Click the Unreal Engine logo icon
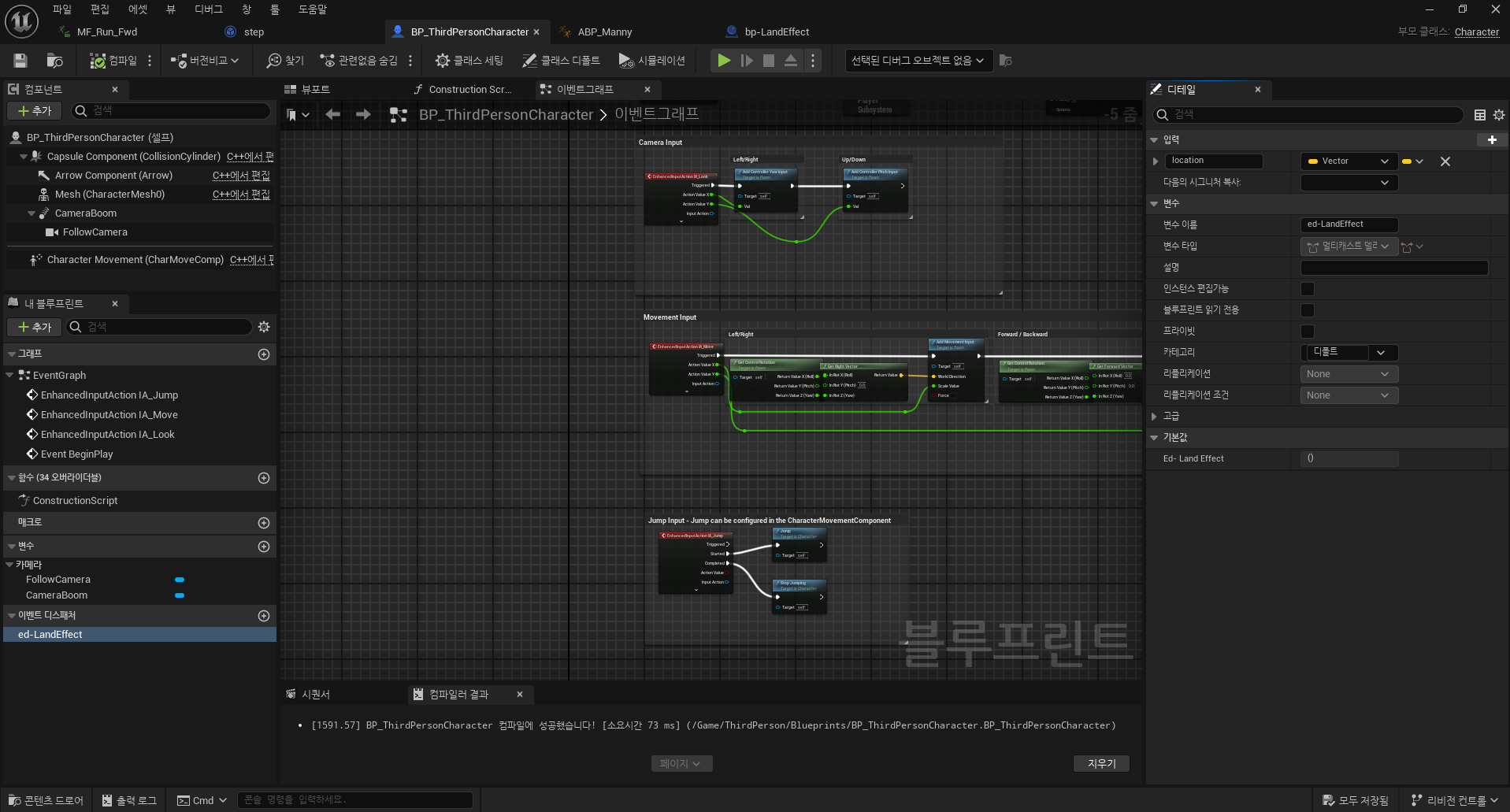This screenshot has height=812, width=1510. (21, 21)
